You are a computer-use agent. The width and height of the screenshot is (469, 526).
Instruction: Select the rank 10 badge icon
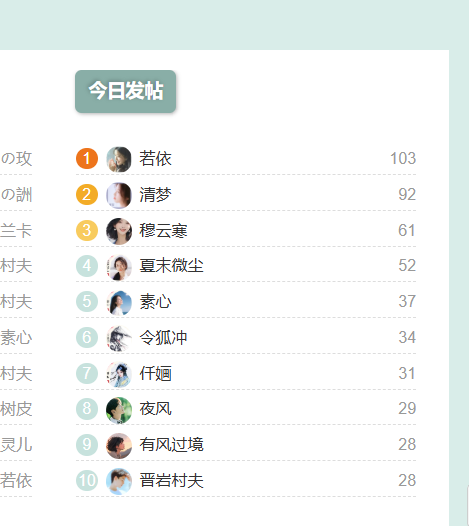pos(87,480)
